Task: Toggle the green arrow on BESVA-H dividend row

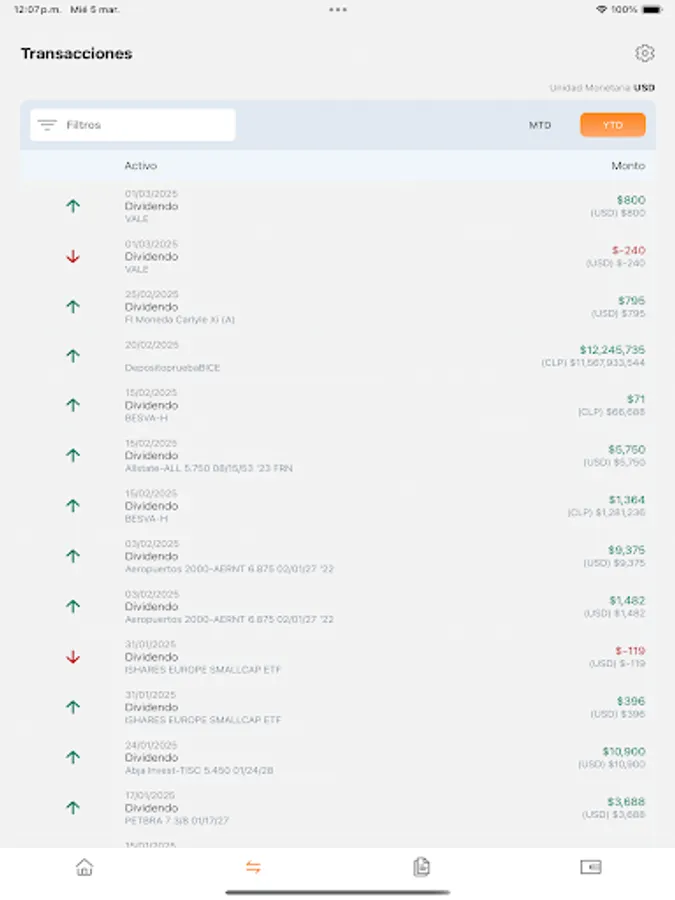Action: point(71,406)
